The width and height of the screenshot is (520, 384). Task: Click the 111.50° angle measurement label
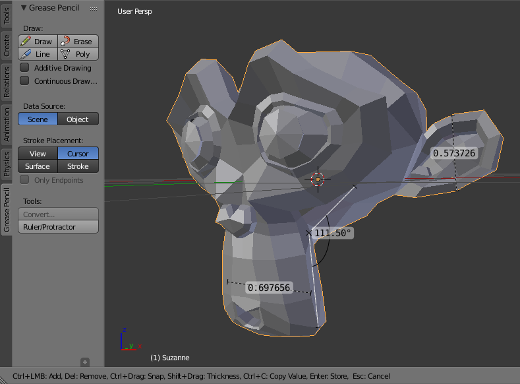pos(333,233)
